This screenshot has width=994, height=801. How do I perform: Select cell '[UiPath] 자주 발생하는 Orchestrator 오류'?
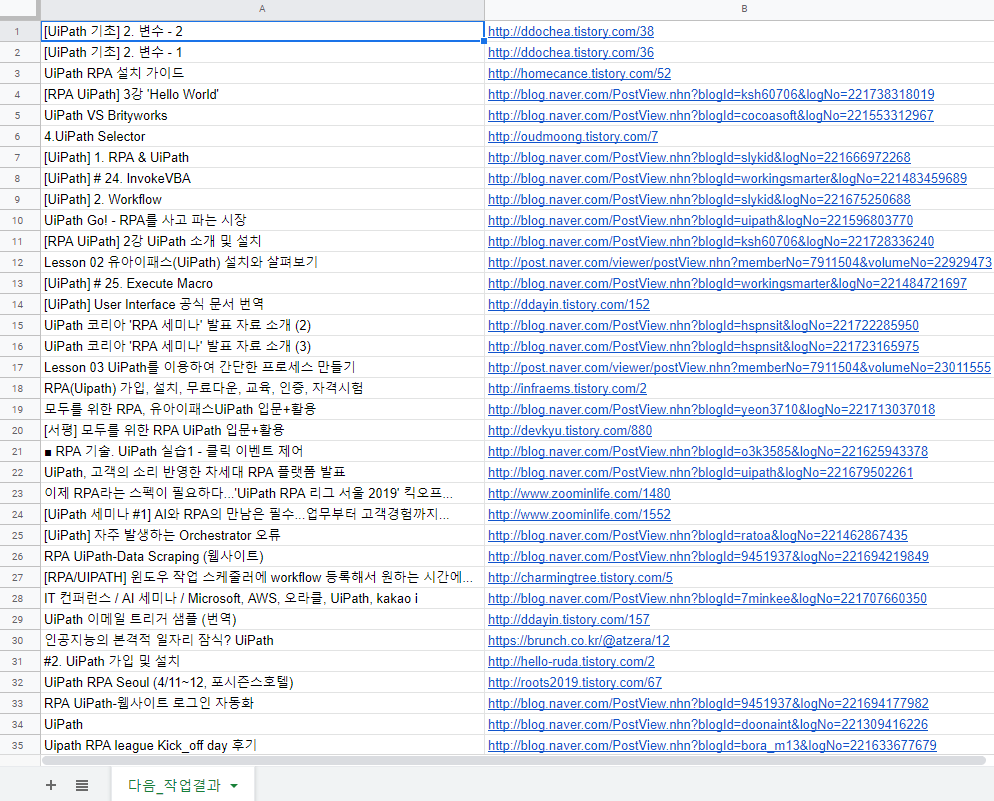point(262,535)
